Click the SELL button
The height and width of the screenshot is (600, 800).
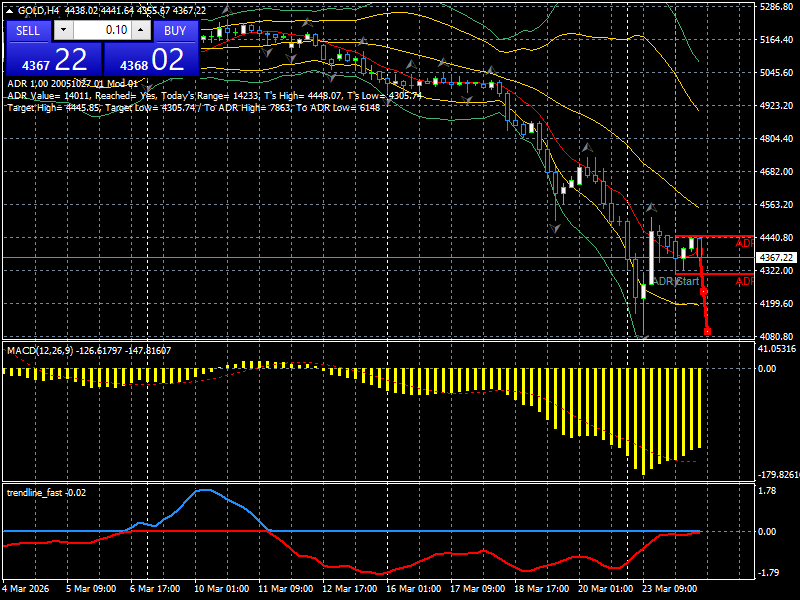[x=28, y=31]
